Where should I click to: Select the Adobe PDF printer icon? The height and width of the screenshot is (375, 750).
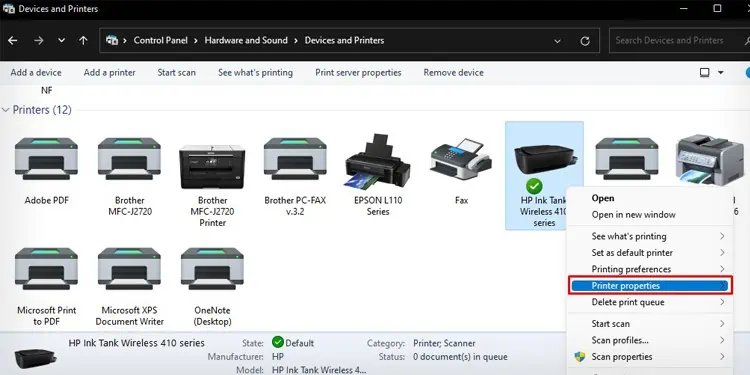46,159
